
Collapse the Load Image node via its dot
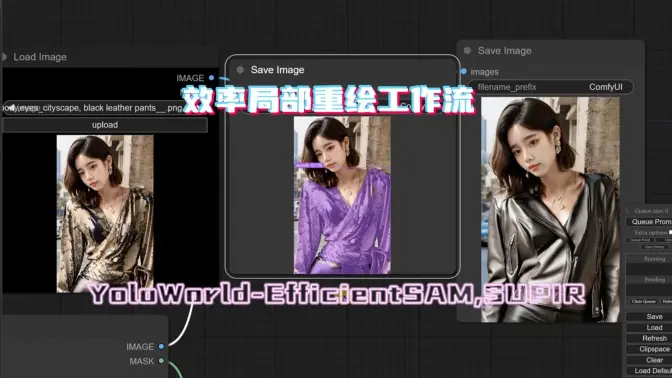(x=4, y=57)
